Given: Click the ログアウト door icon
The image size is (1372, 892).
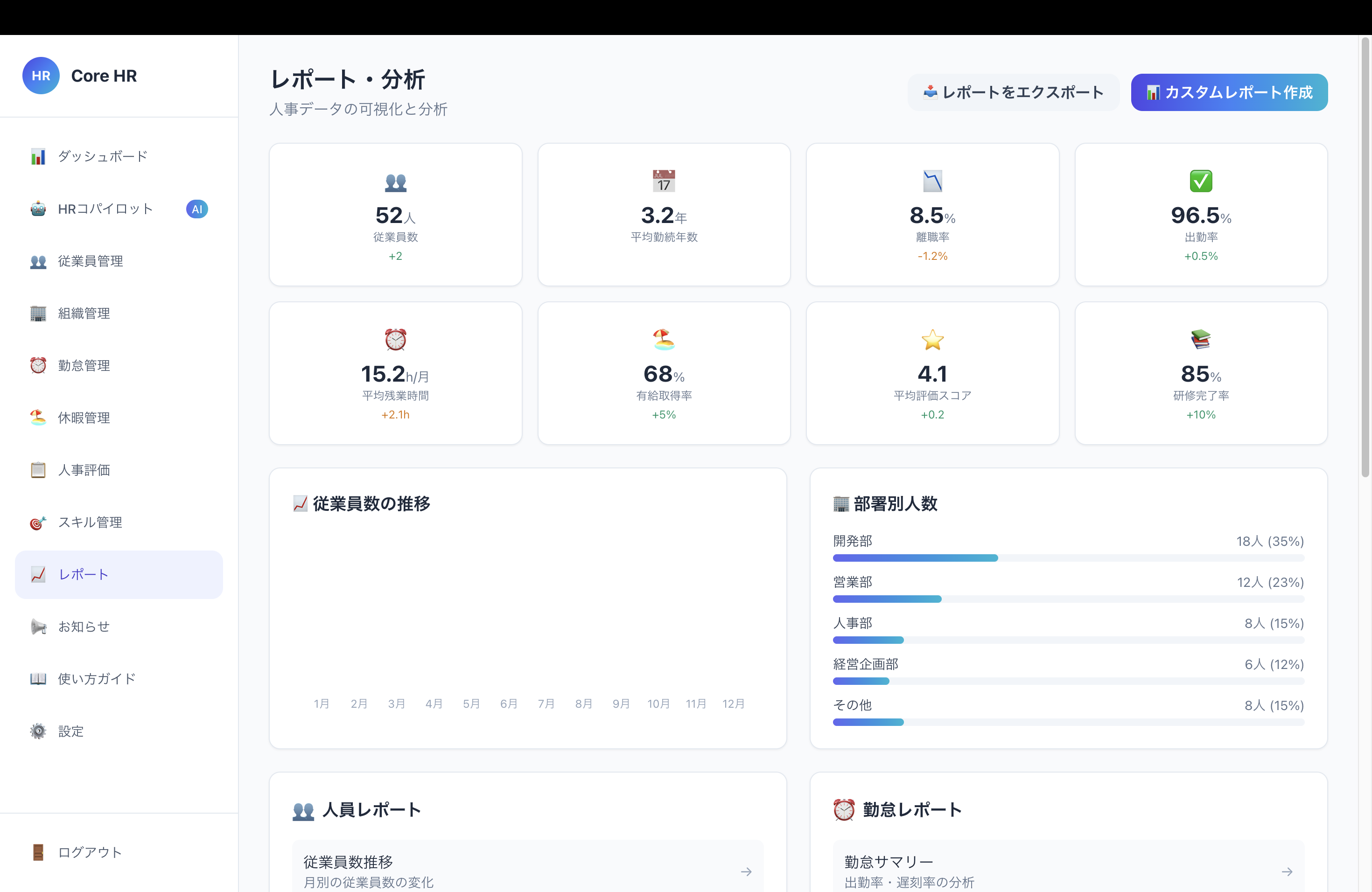Looking at the screenshot, I should (38, 852).
